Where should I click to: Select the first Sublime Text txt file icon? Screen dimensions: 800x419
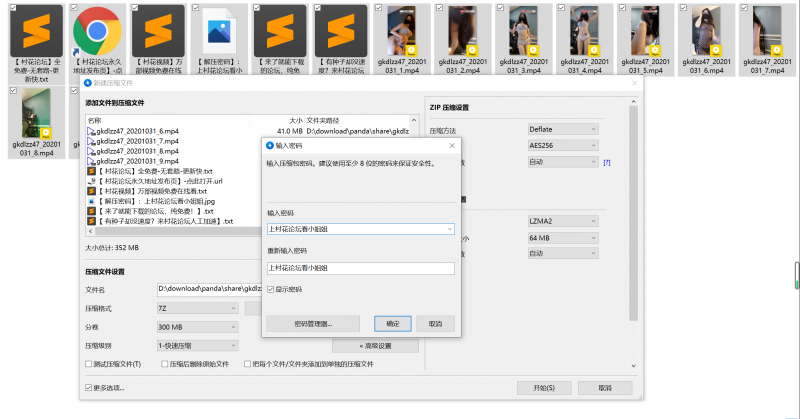coord(38,30)
